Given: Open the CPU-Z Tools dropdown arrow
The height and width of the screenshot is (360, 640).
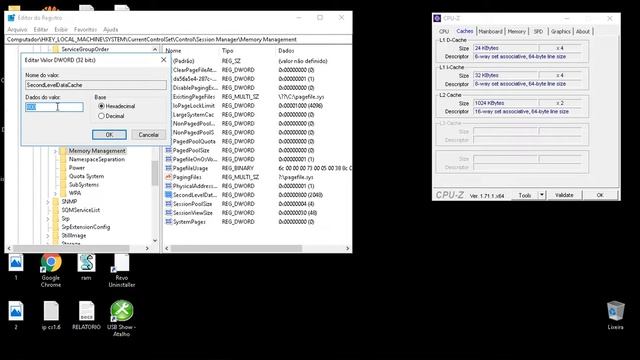Looking at the screenshot, I should tap(542, 195).
